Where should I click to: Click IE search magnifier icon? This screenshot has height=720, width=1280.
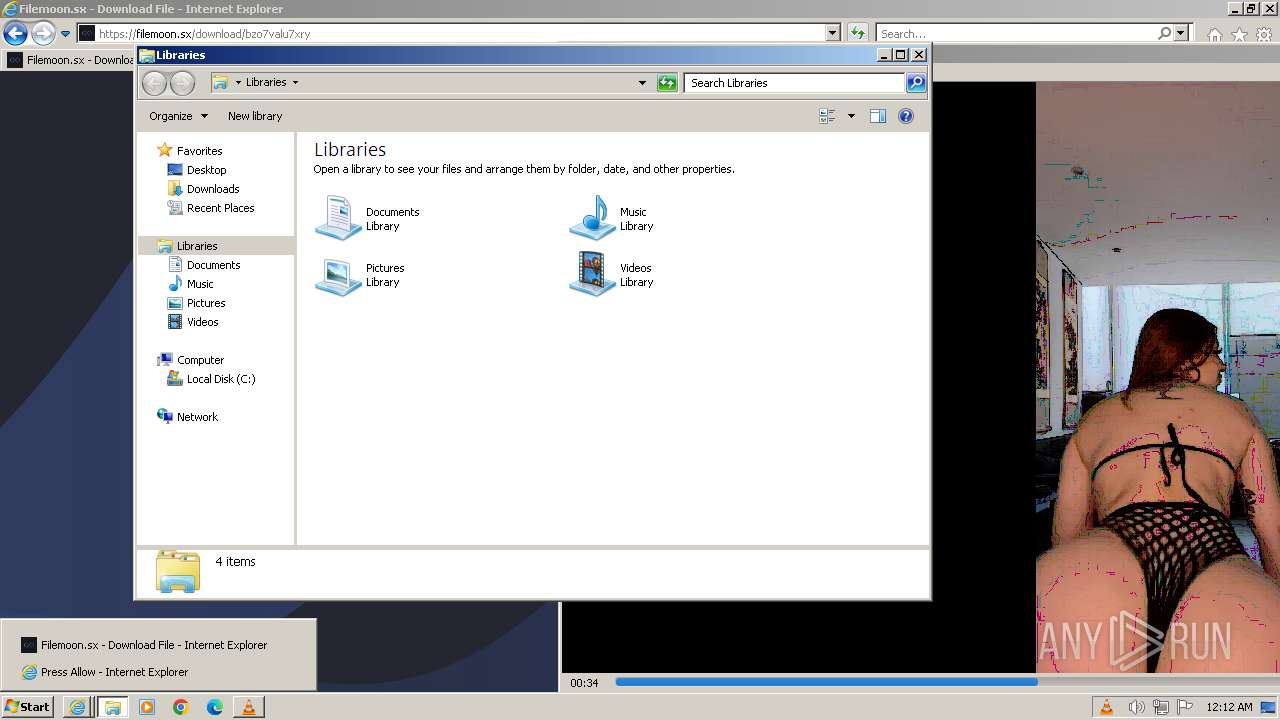click(1164, 33)
